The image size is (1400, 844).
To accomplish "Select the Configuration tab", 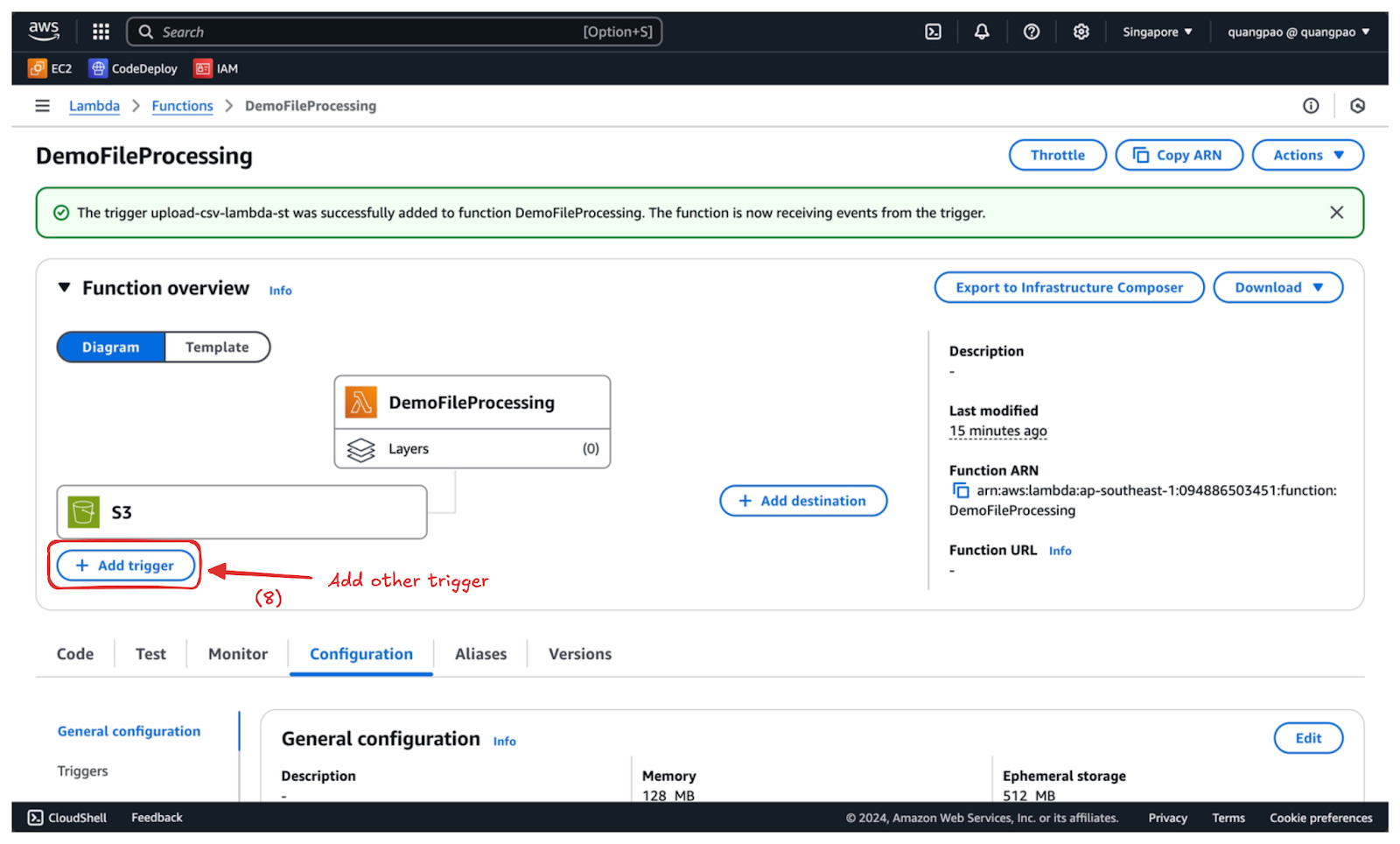I will (x=361, y=654).
